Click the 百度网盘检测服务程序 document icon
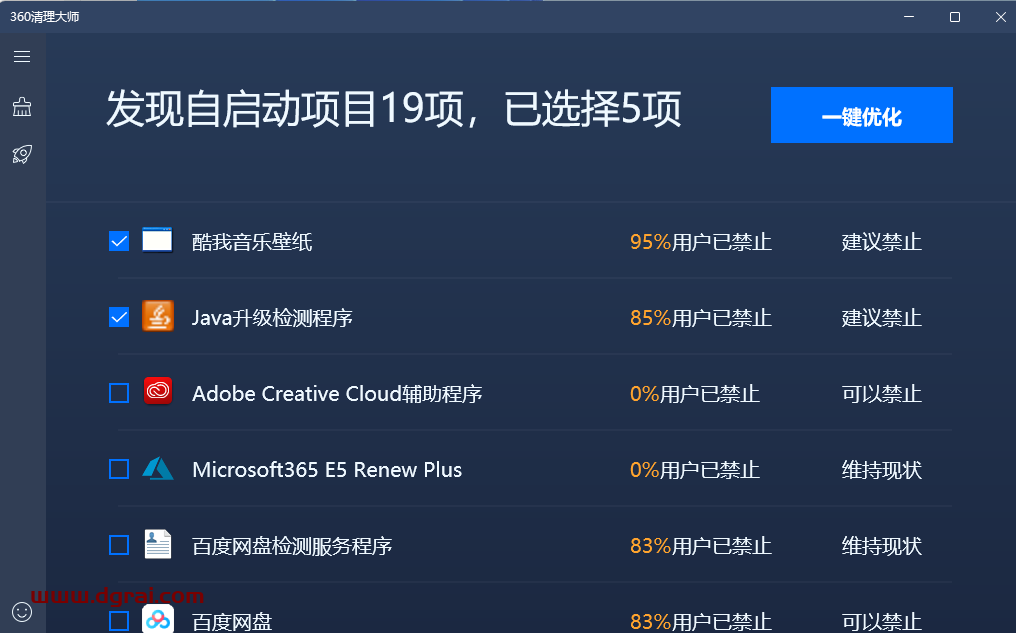This screenshot has height=633, width=1016. click(x=157, y=544)
